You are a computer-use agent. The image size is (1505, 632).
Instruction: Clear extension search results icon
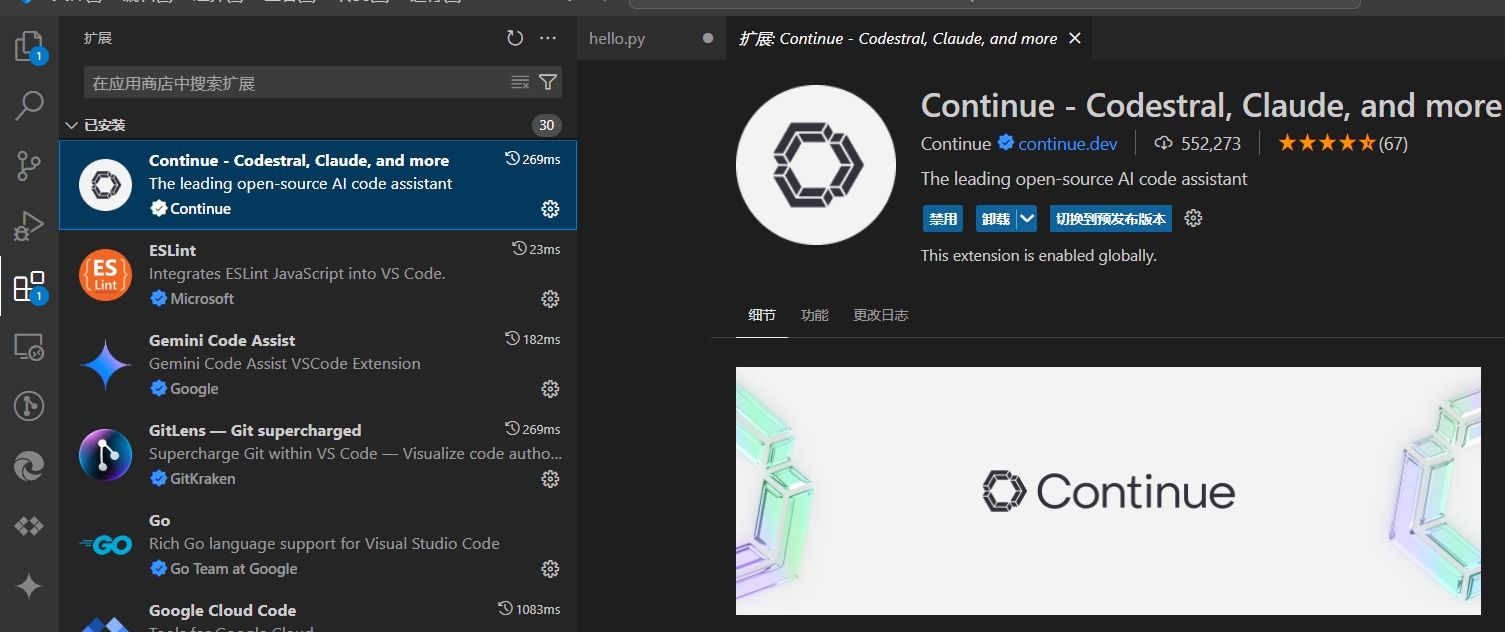click(520, 82)
